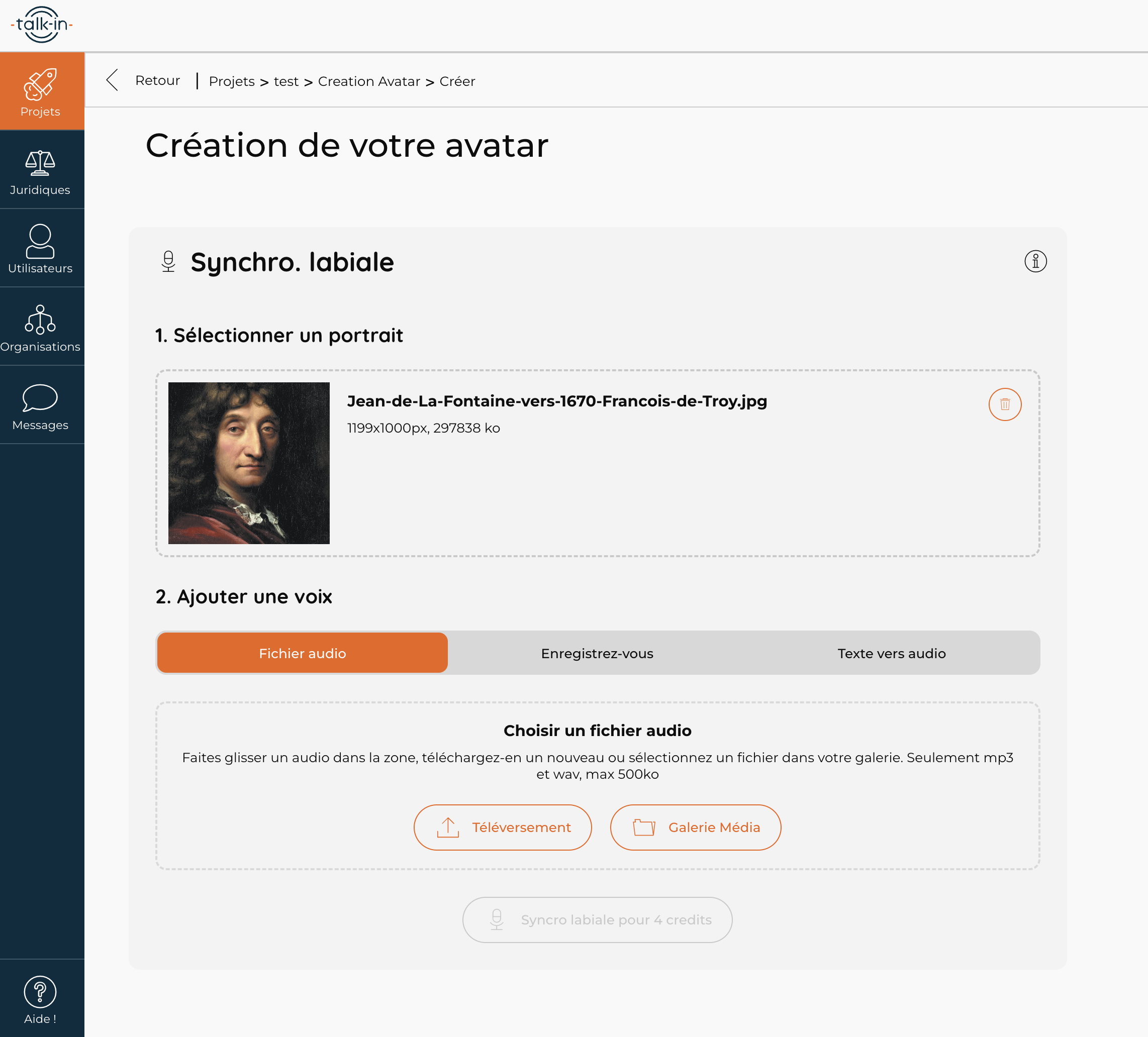
Task: Delete the selected portrait with trash icon
Action: [1004, 404]
